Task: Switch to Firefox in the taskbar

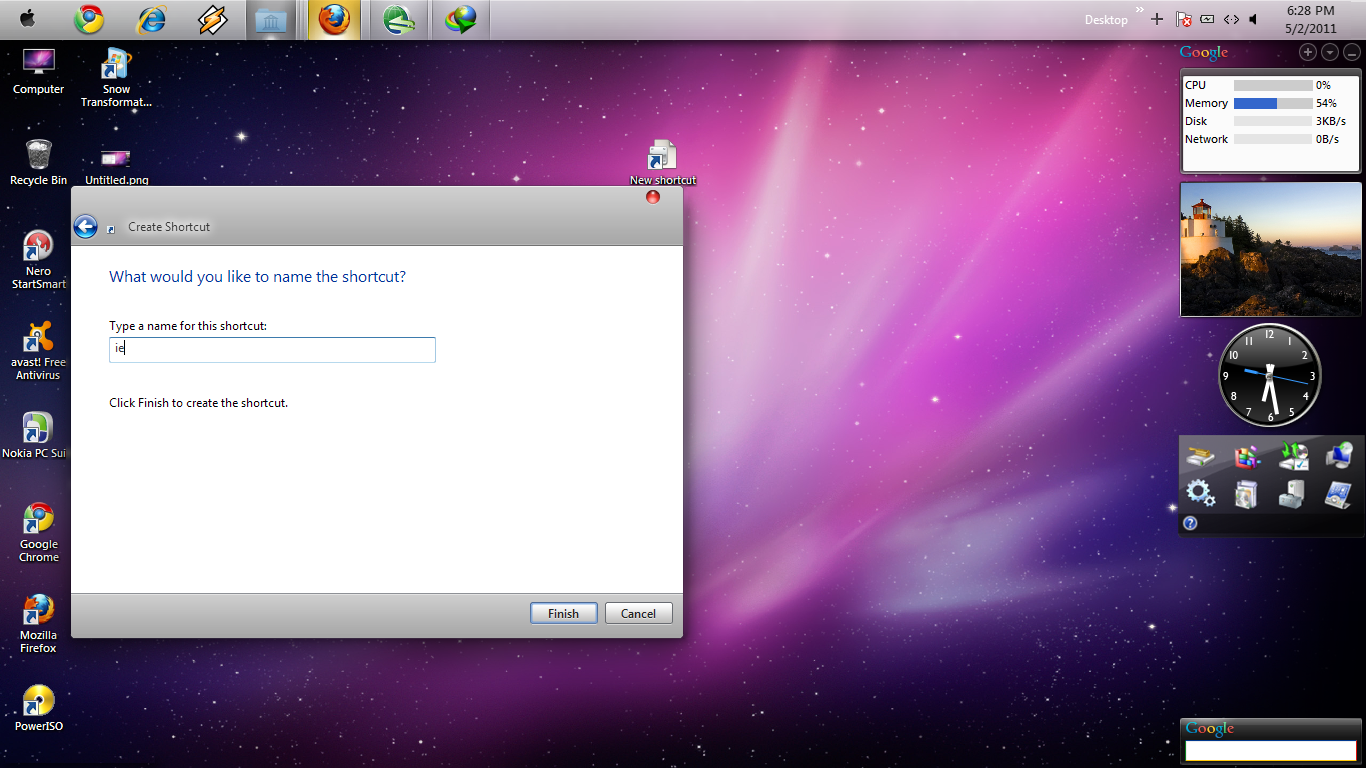Action: click(334, 19)
